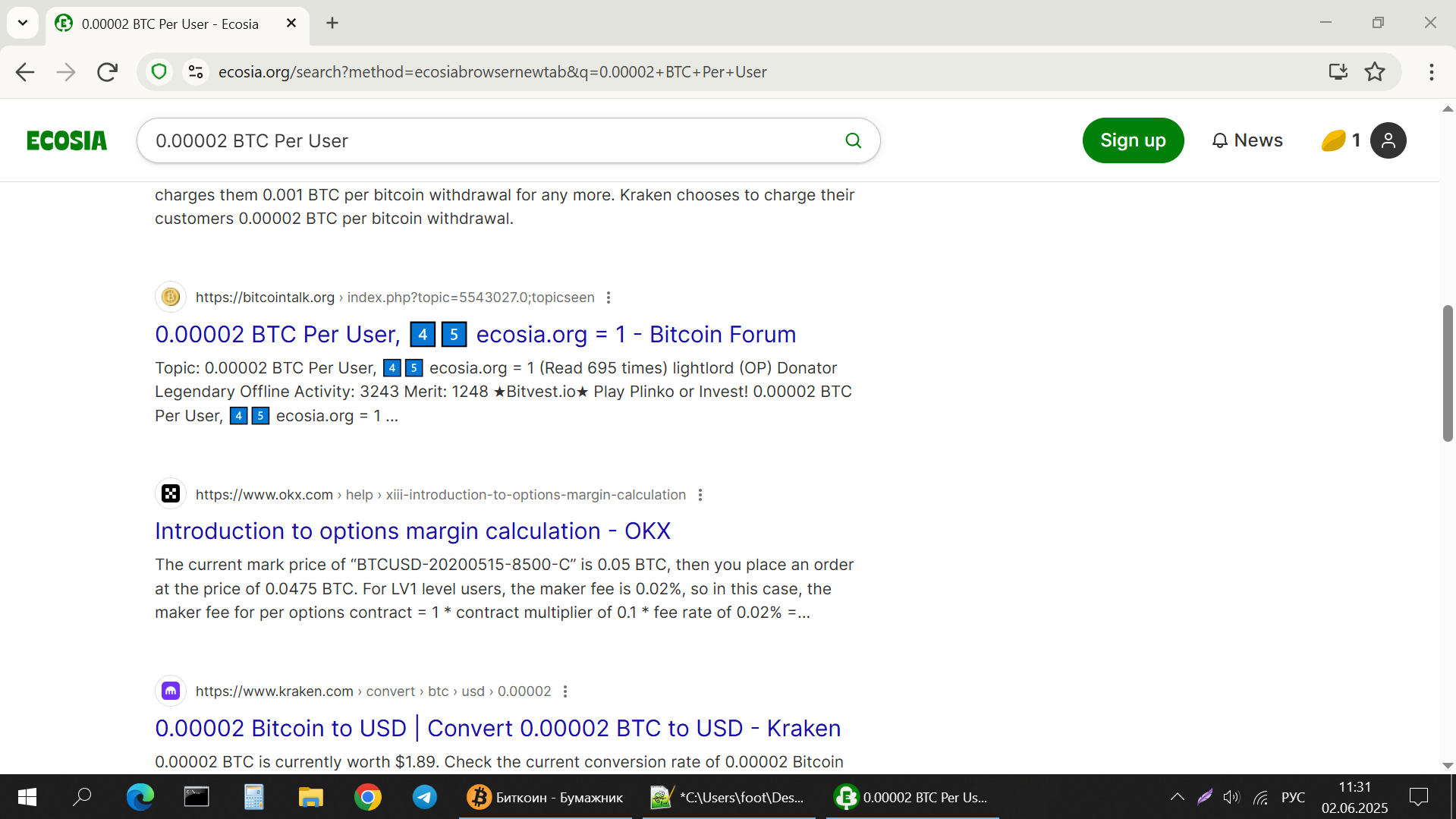This screenshot has width=1456, height=819.
Task: Open Telegram from the taskbar
Action: coord(425,797)
